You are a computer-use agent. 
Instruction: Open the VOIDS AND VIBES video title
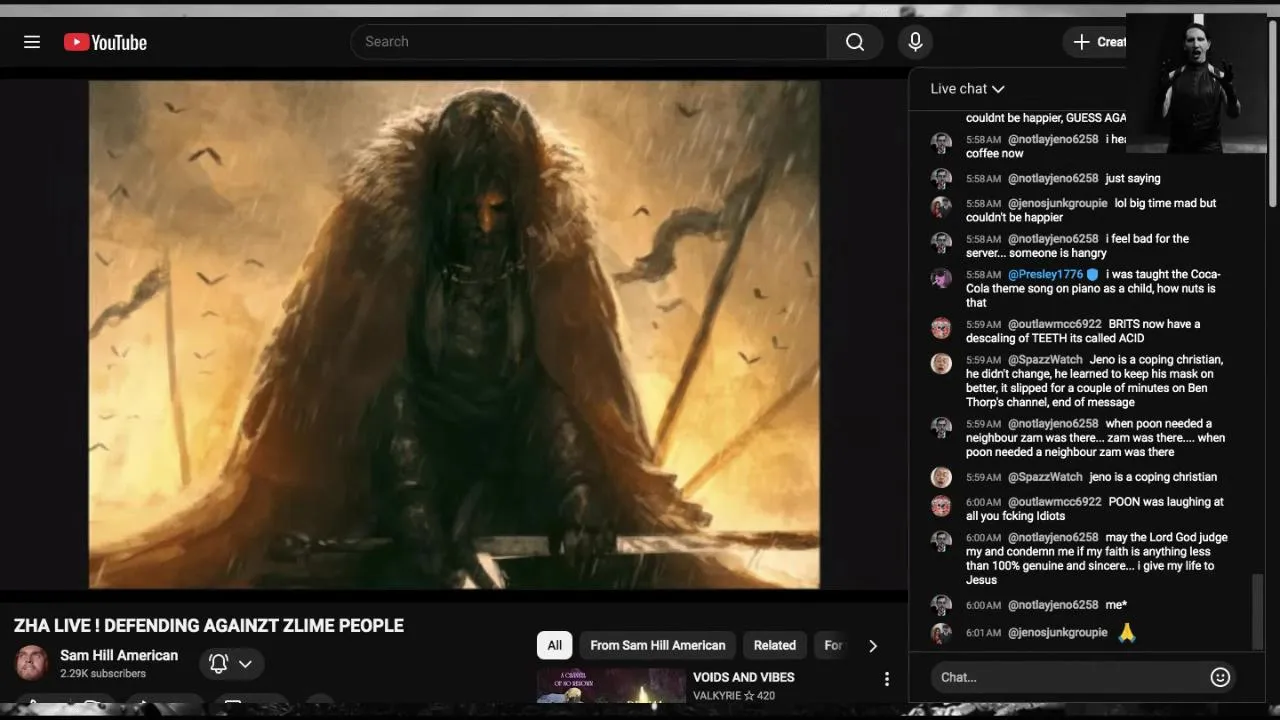[x=744, y=677]
